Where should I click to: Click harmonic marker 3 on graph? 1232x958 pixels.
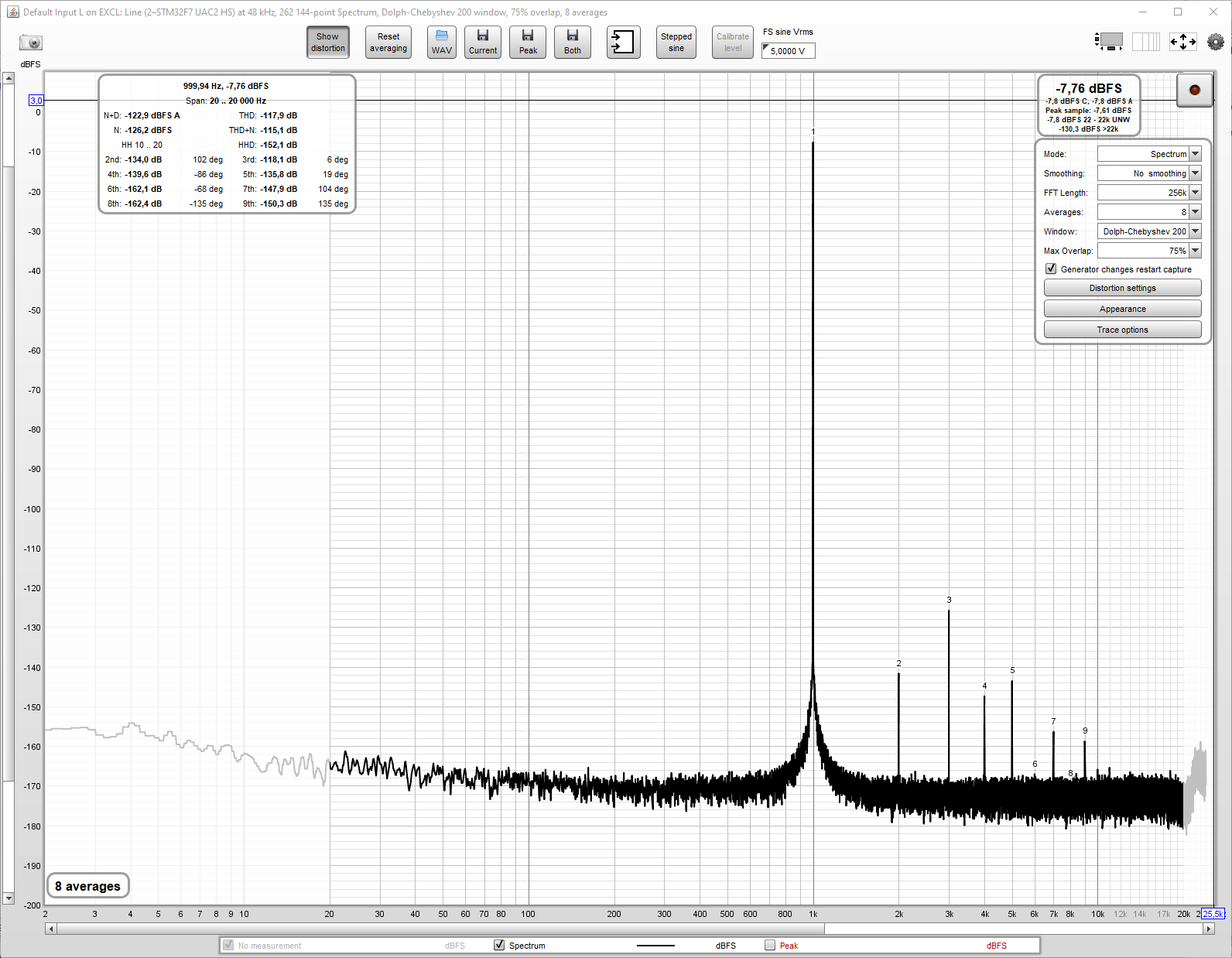[949, 600]
